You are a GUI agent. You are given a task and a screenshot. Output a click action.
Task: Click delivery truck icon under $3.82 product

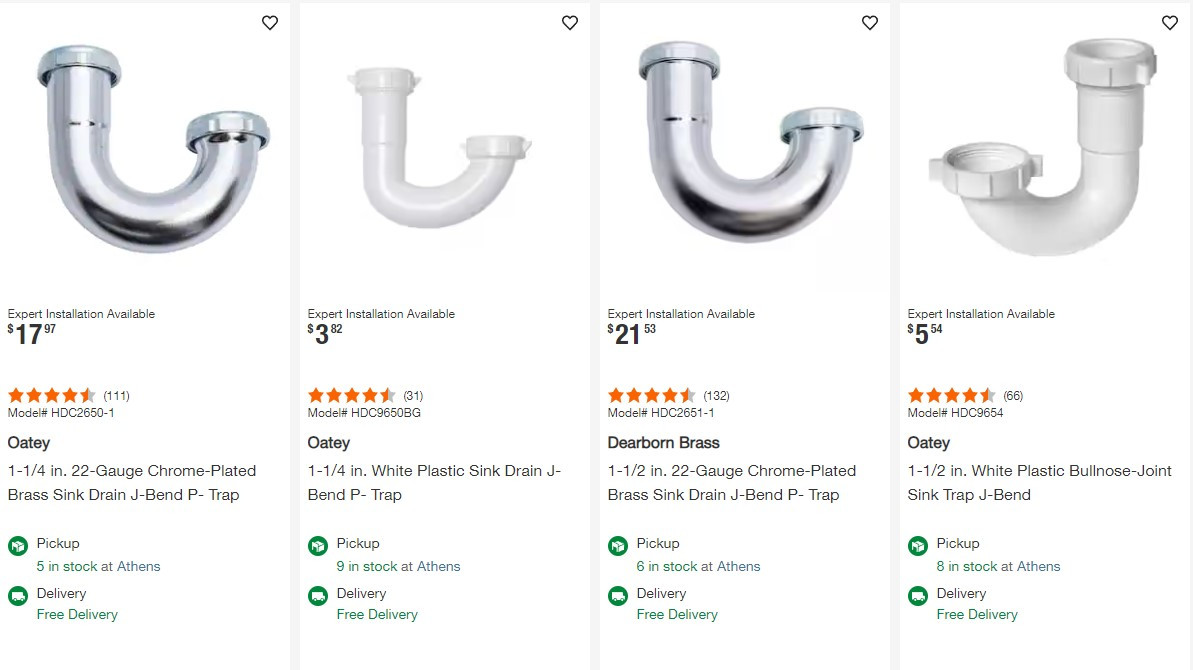318,596
